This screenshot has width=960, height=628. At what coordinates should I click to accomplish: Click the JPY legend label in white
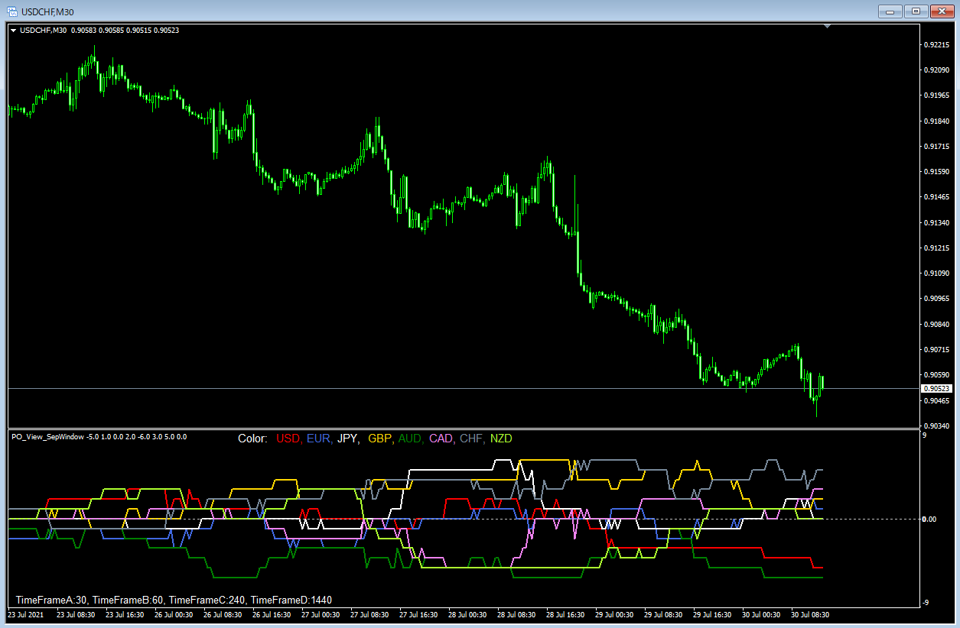(348, 439)
